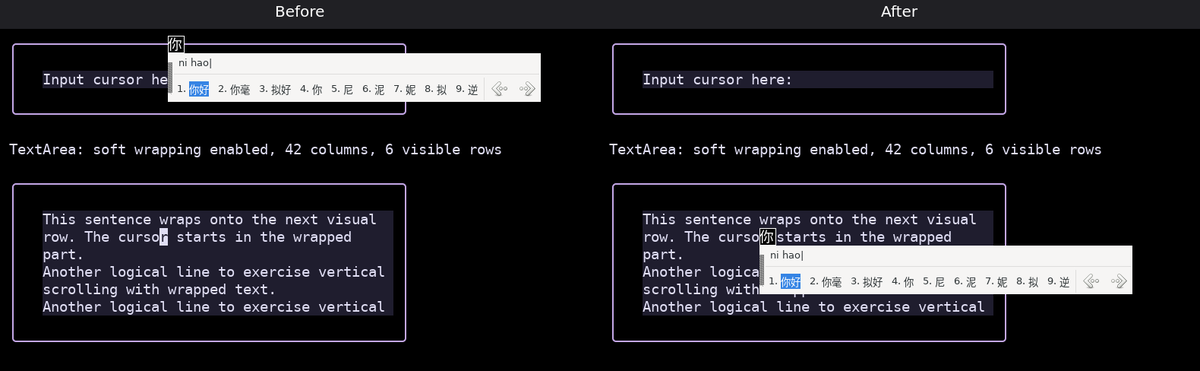Grab the Before popup's left drag handle
Viewport: 1200px width, 371px height.
tap(170, 77)
